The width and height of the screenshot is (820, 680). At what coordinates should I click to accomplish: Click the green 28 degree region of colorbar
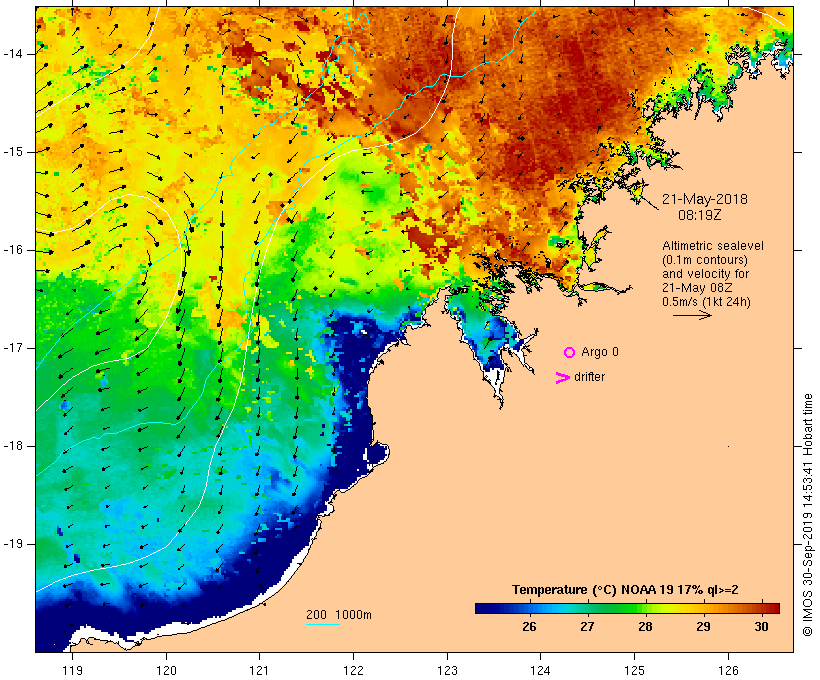(x=645, y=608)
